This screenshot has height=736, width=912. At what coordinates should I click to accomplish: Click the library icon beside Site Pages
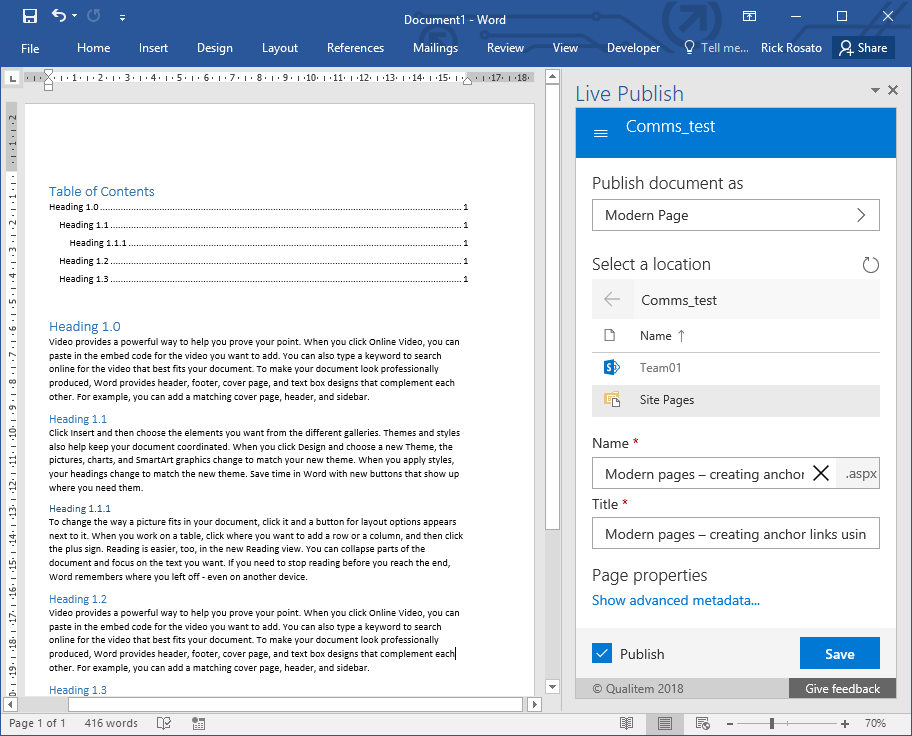click(x=612, y=400)
